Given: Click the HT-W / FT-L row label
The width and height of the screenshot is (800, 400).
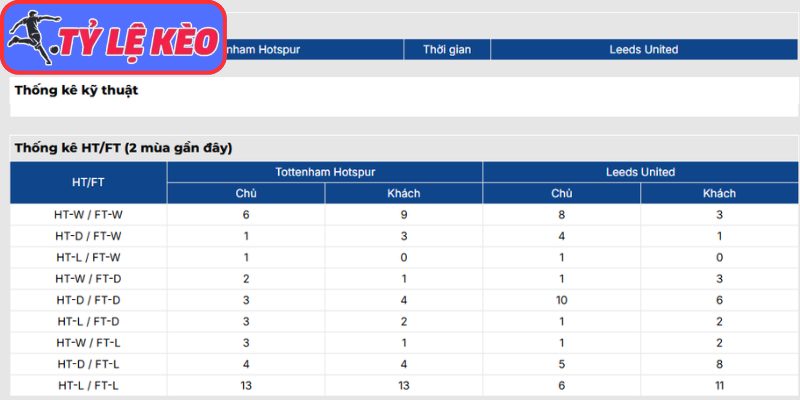Looking at the screenshot, I should click(88, 343).
